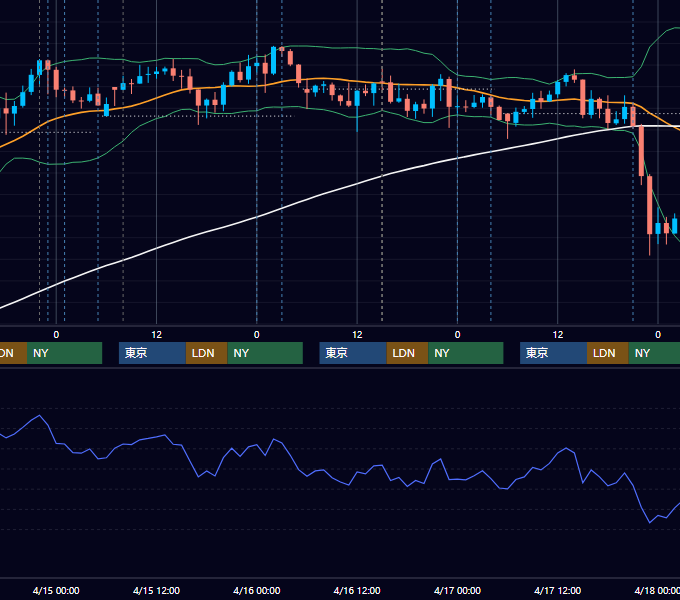
Task: Click the 4/16 00:00 date label
Action: pyautogui.click(x=257, y=590)
